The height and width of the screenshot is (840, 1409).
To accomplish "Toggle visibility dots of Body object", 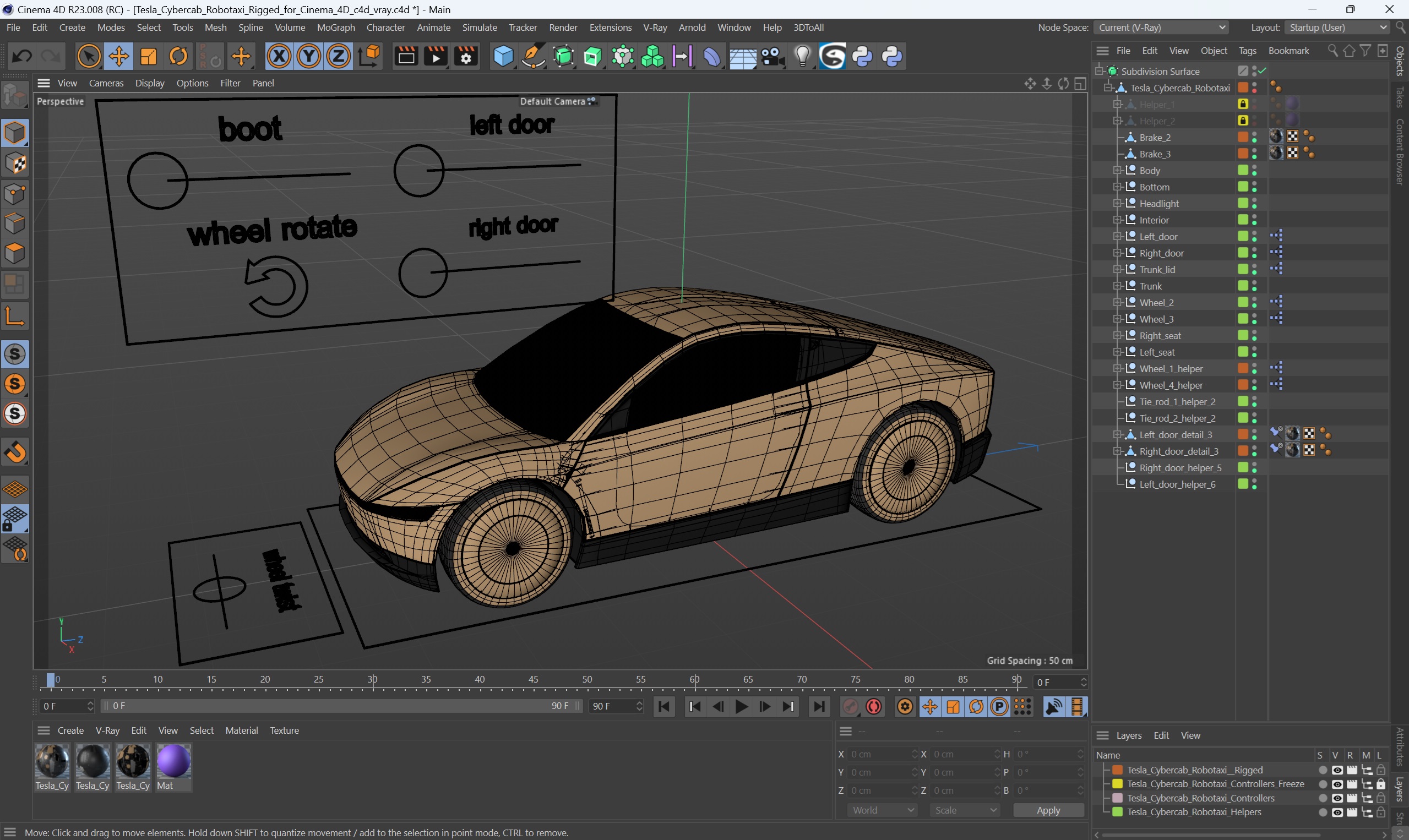I will [1254, 171].
